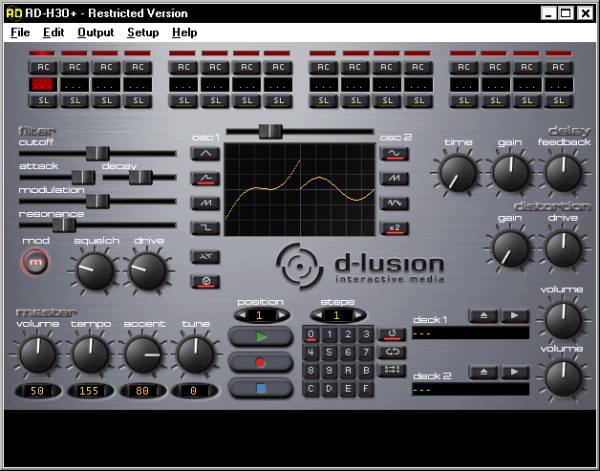Select the sine waveform for osc 2
This screenshot has width=600, height=471.
(394, 154)
